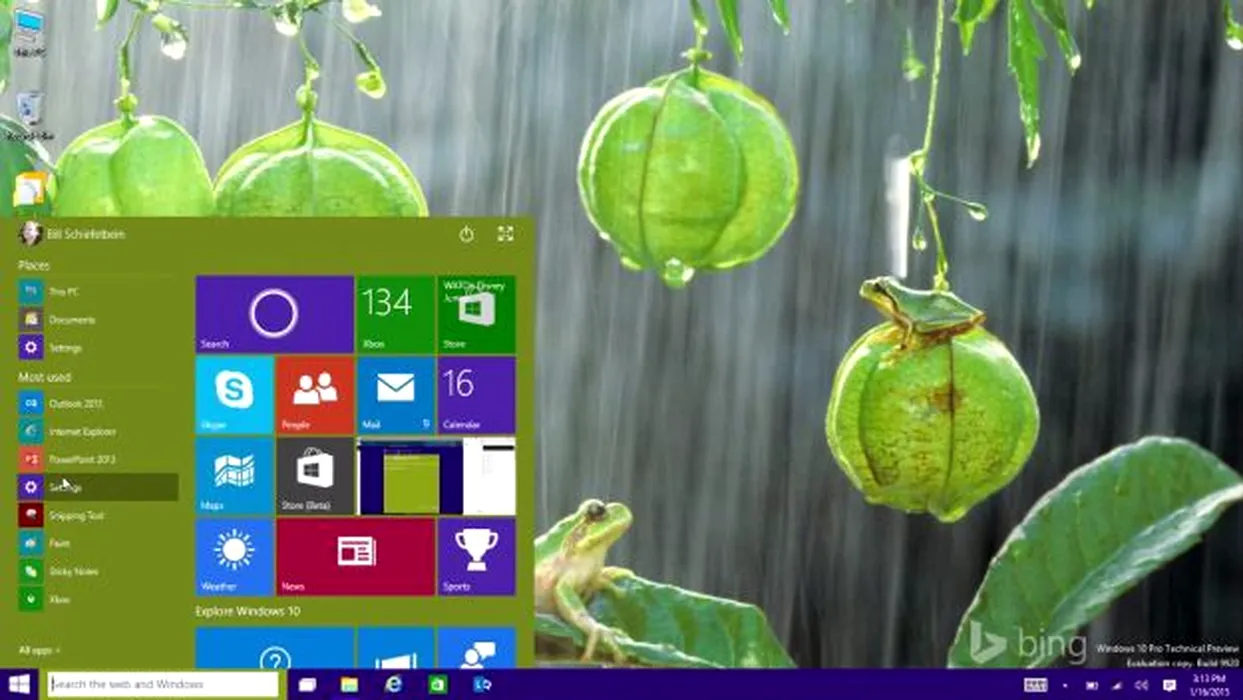Click the taskbar volume icon

pyautogui.click(x=1142, y=685)
